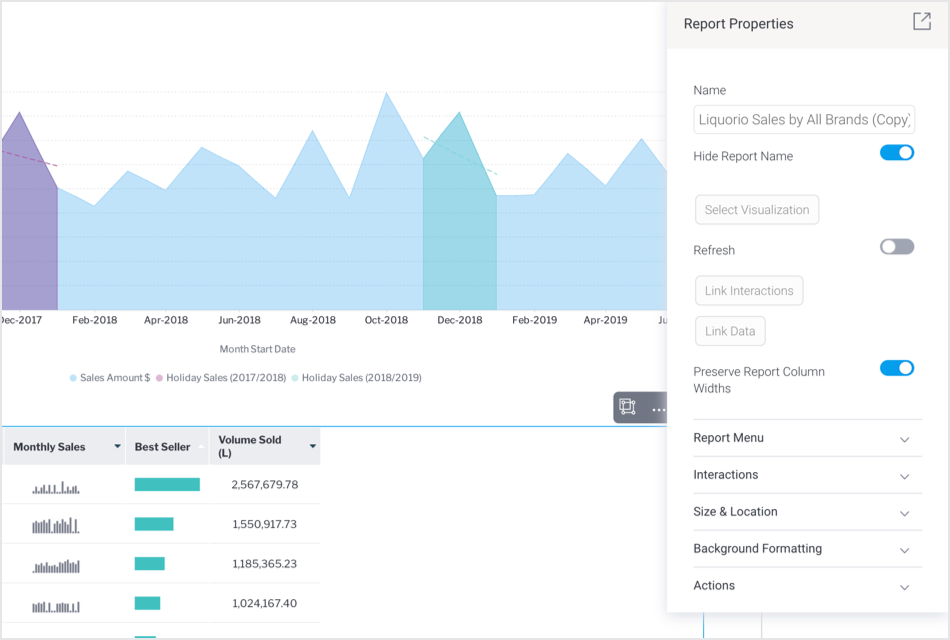The height and width of the screenshot is (640, 950).
Task: Click the top Best Seller teal bar
Action: [x=167, y=485]
